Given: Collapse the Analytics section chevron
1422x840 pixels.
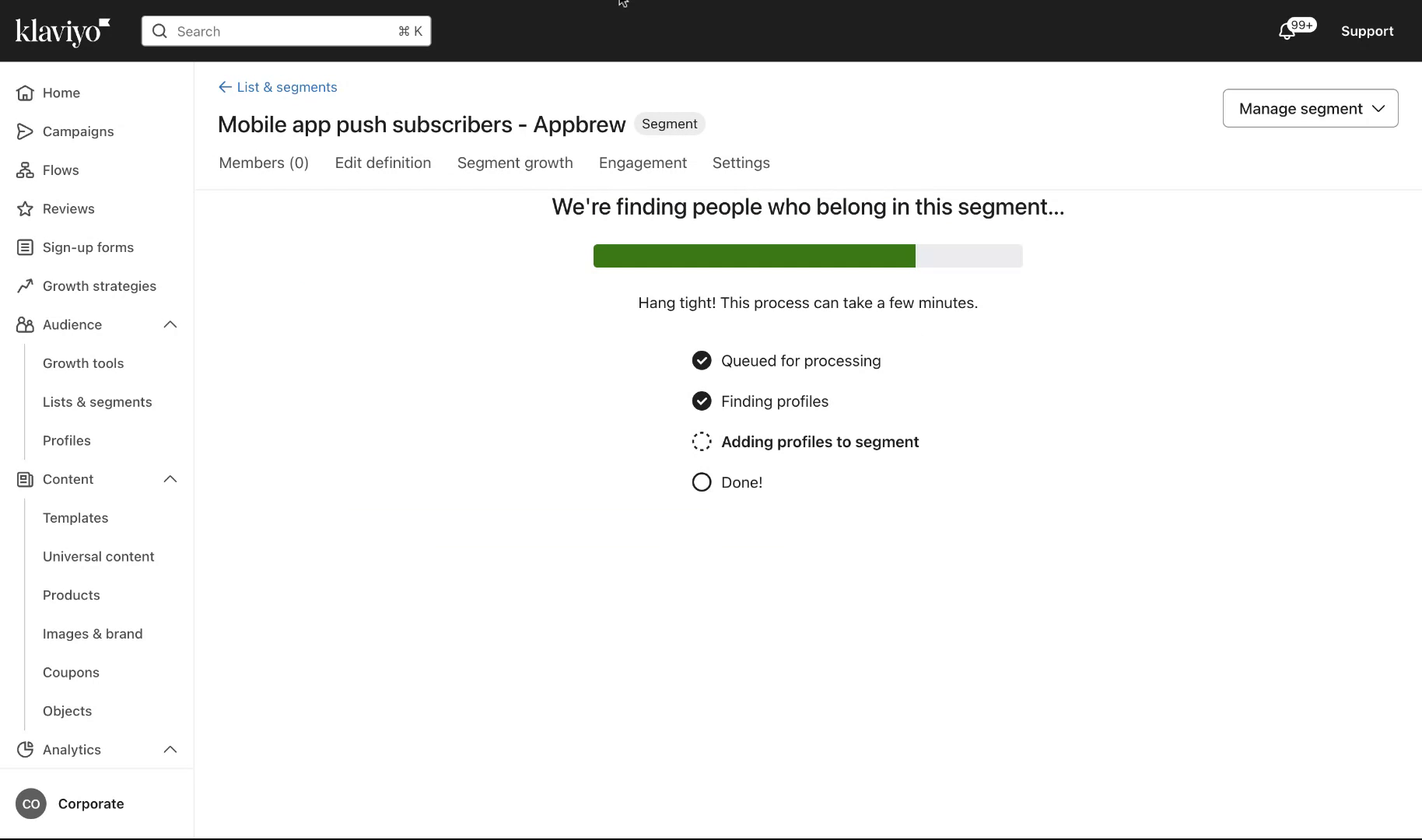Looking at the screenshot, I should pos(170,750).
